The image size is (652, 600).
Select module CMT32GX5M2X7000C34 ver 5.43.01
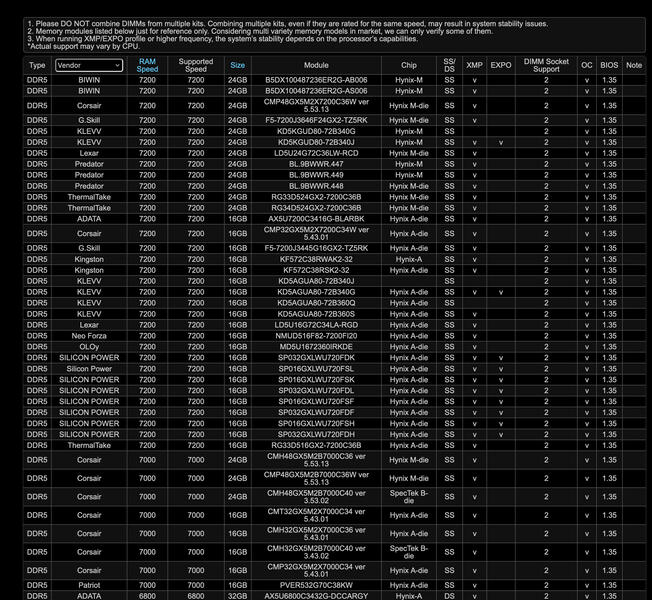[x=316, y=515]
